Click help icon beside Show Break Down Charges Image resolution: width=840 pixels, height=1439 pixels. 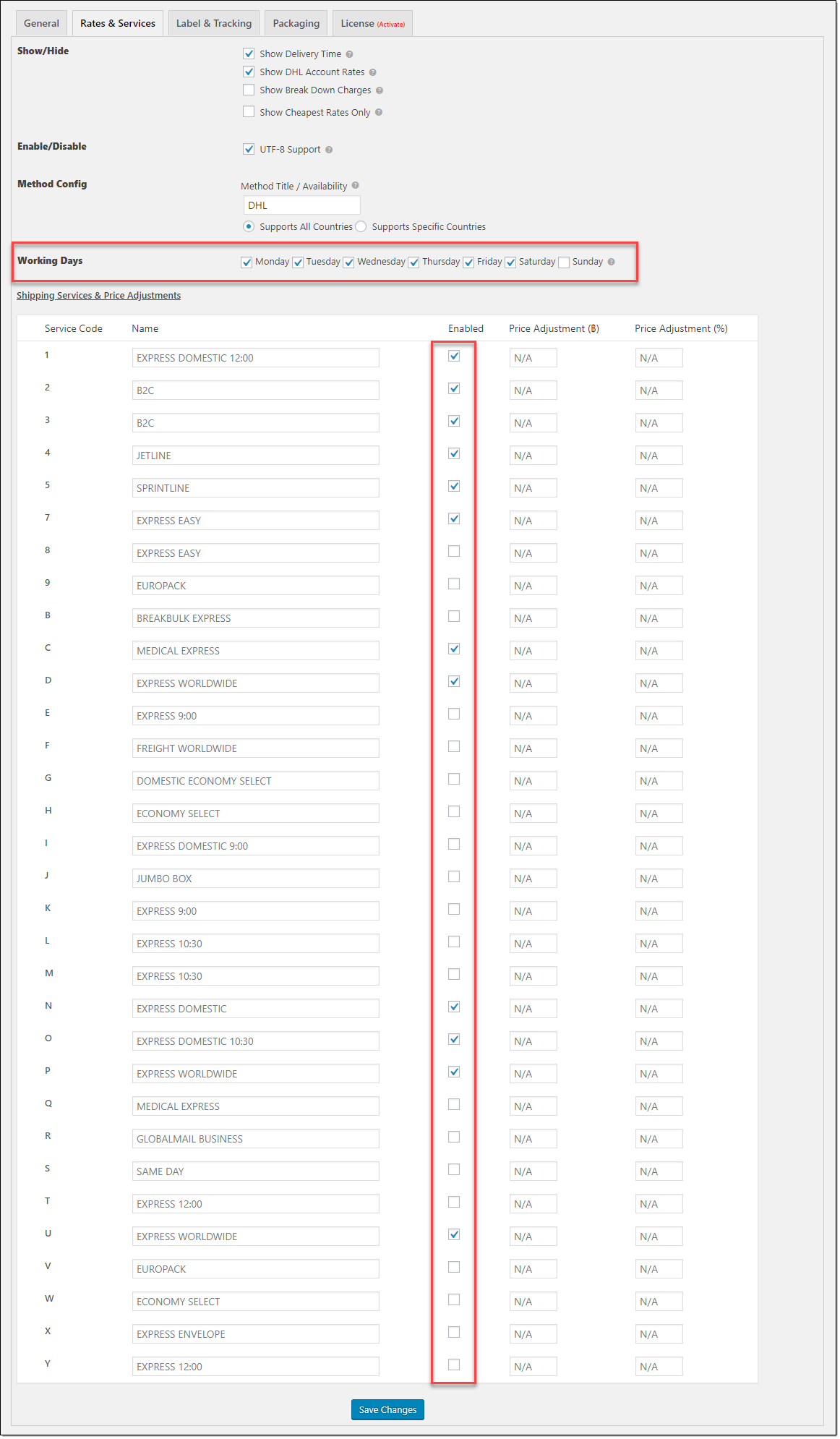[380, 90]
